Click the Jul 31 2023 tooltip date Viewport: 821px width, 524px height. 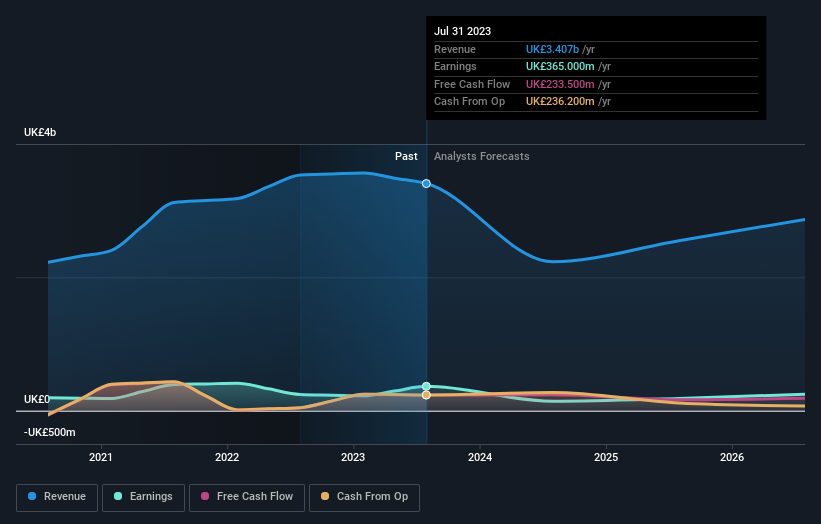click(462, 31)
